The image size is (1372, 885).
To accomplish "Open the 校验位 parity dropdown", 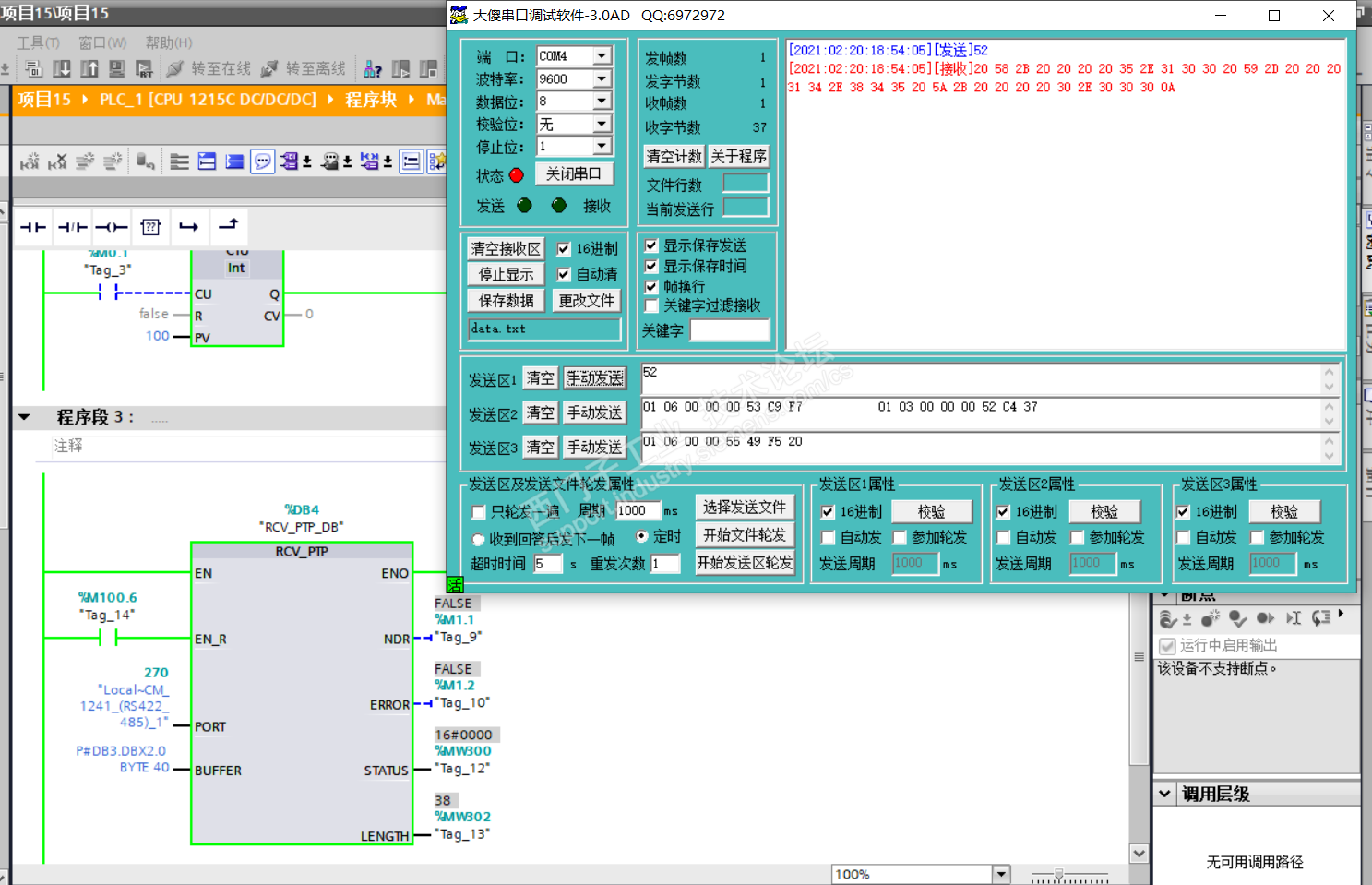I will click(x=602, y=124).
